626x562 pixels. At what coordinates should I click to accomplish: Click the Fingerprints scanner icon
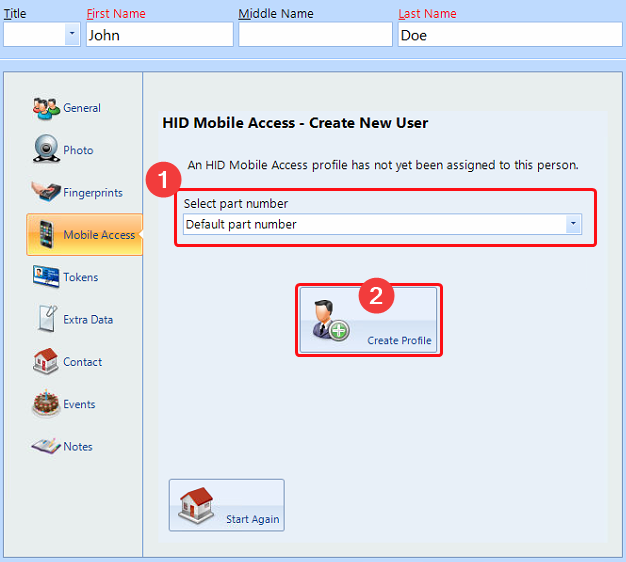46,192
